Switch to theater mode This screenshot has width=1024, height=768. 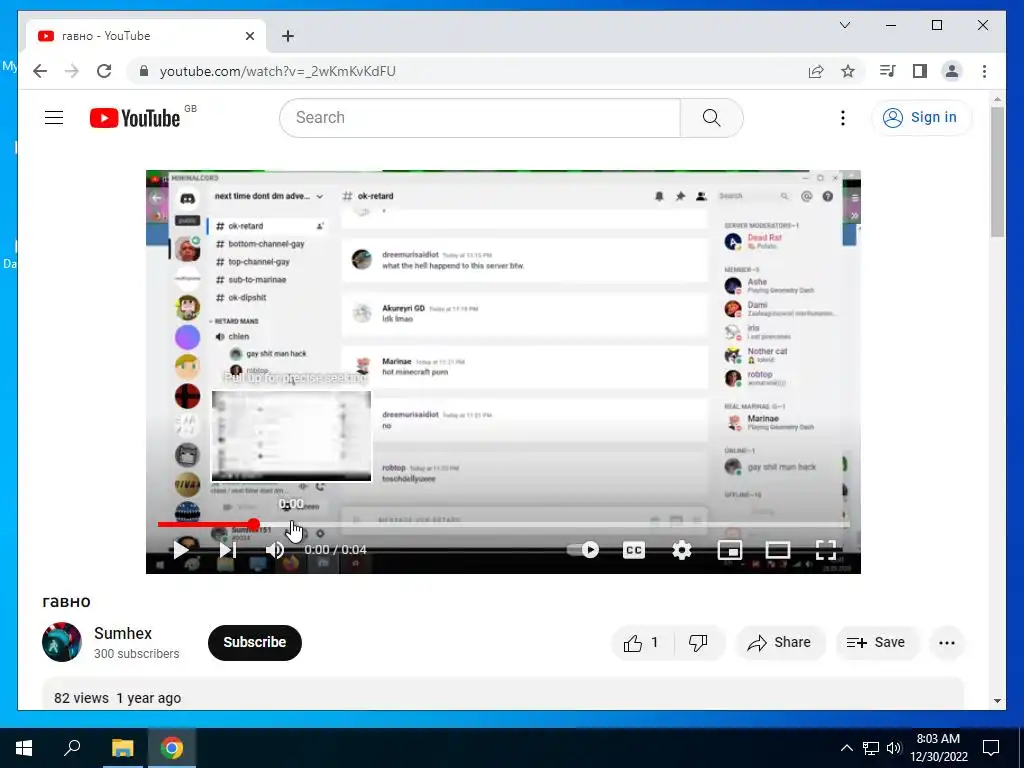click(778, 550)
